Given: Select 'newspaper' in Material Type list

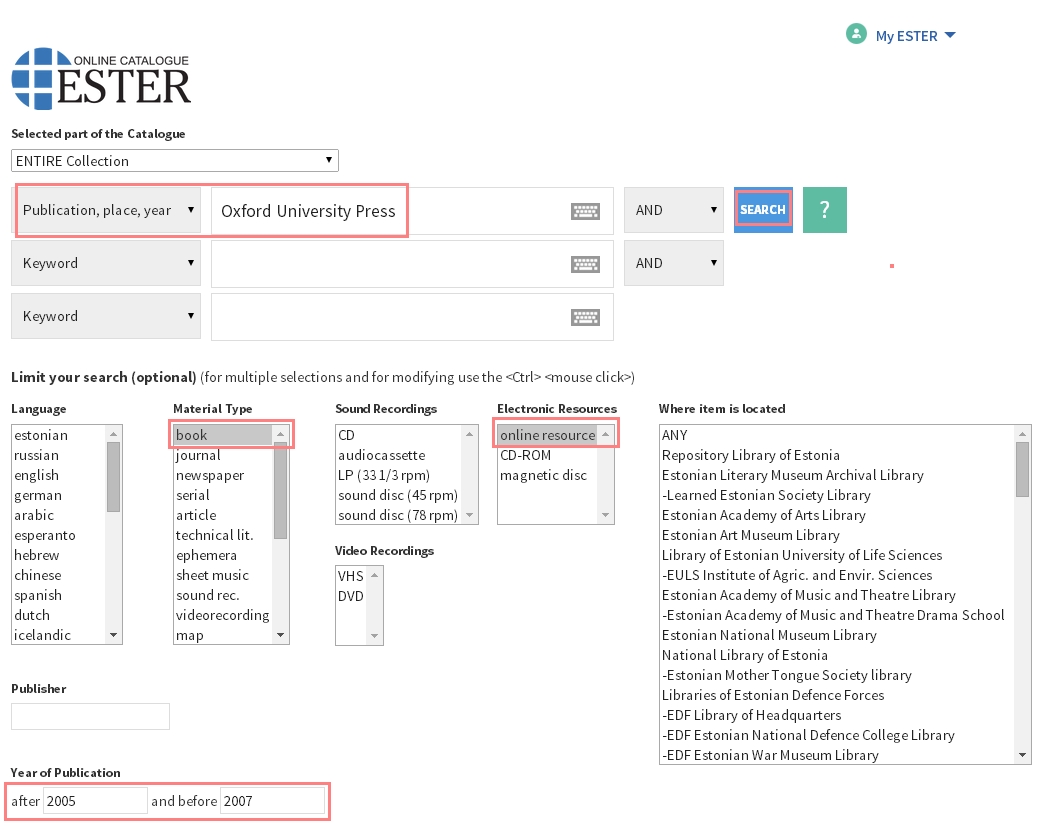Looking at the screenshot, I should click(223, 475).
